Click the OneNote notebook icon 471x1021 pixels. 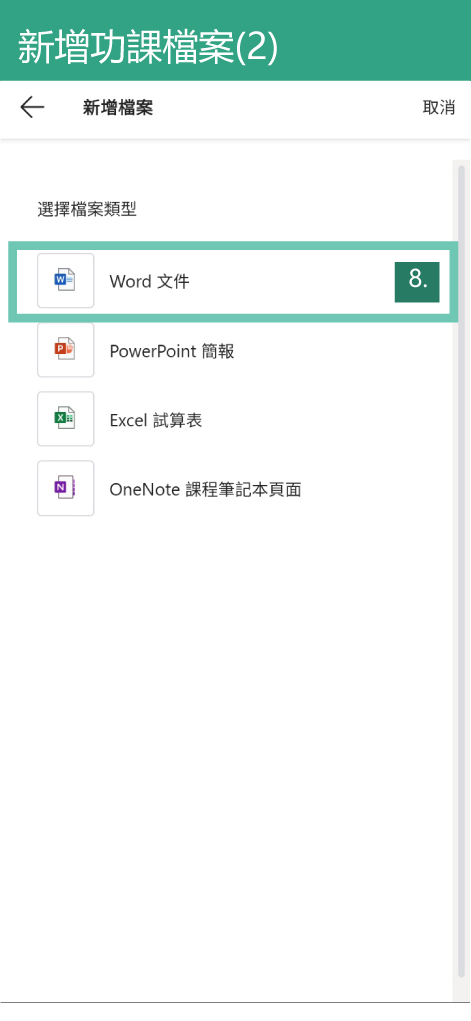tap(65, 488)
